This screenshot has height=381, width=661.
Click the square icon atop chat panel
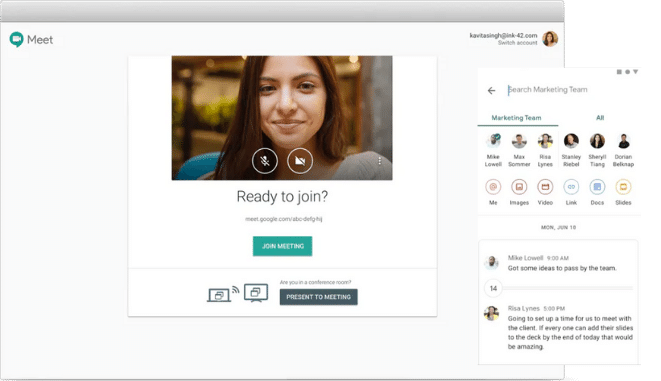619,72
